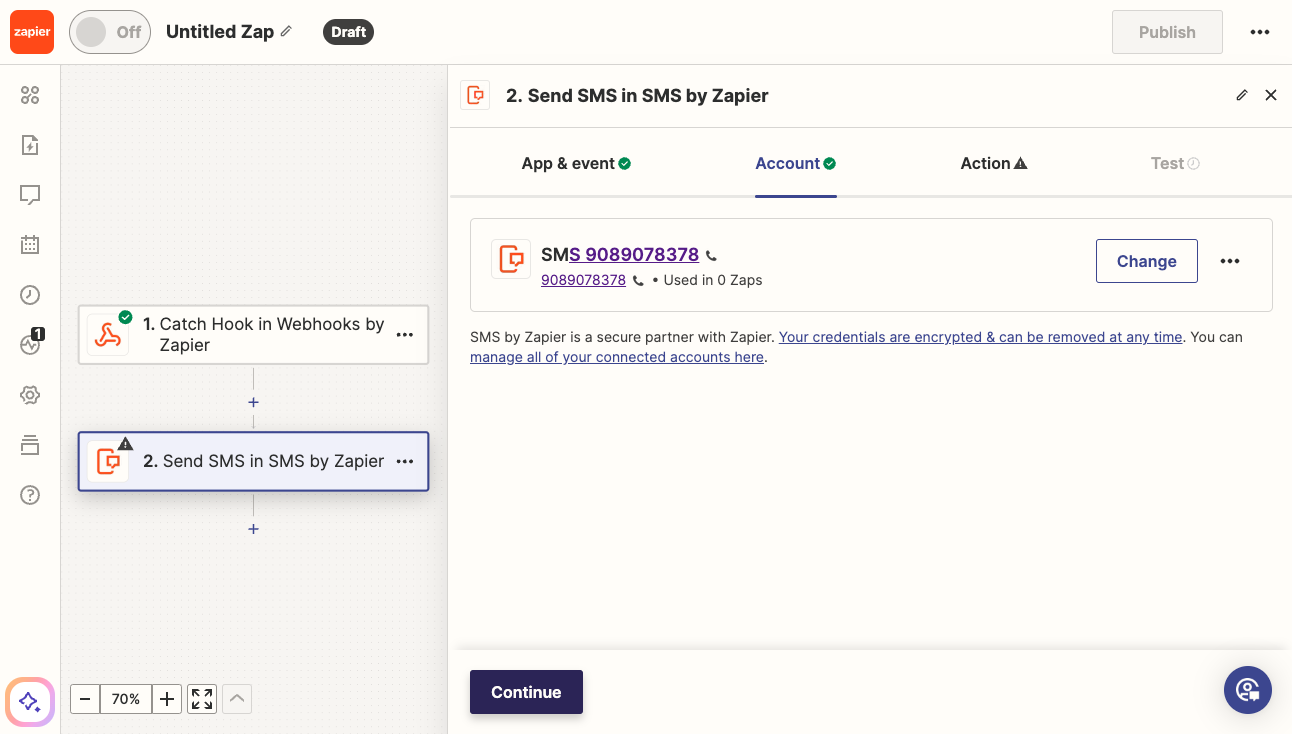
Task: Expand the collapsed chevron near zoom controls
Action: click(x=237, y=699)
